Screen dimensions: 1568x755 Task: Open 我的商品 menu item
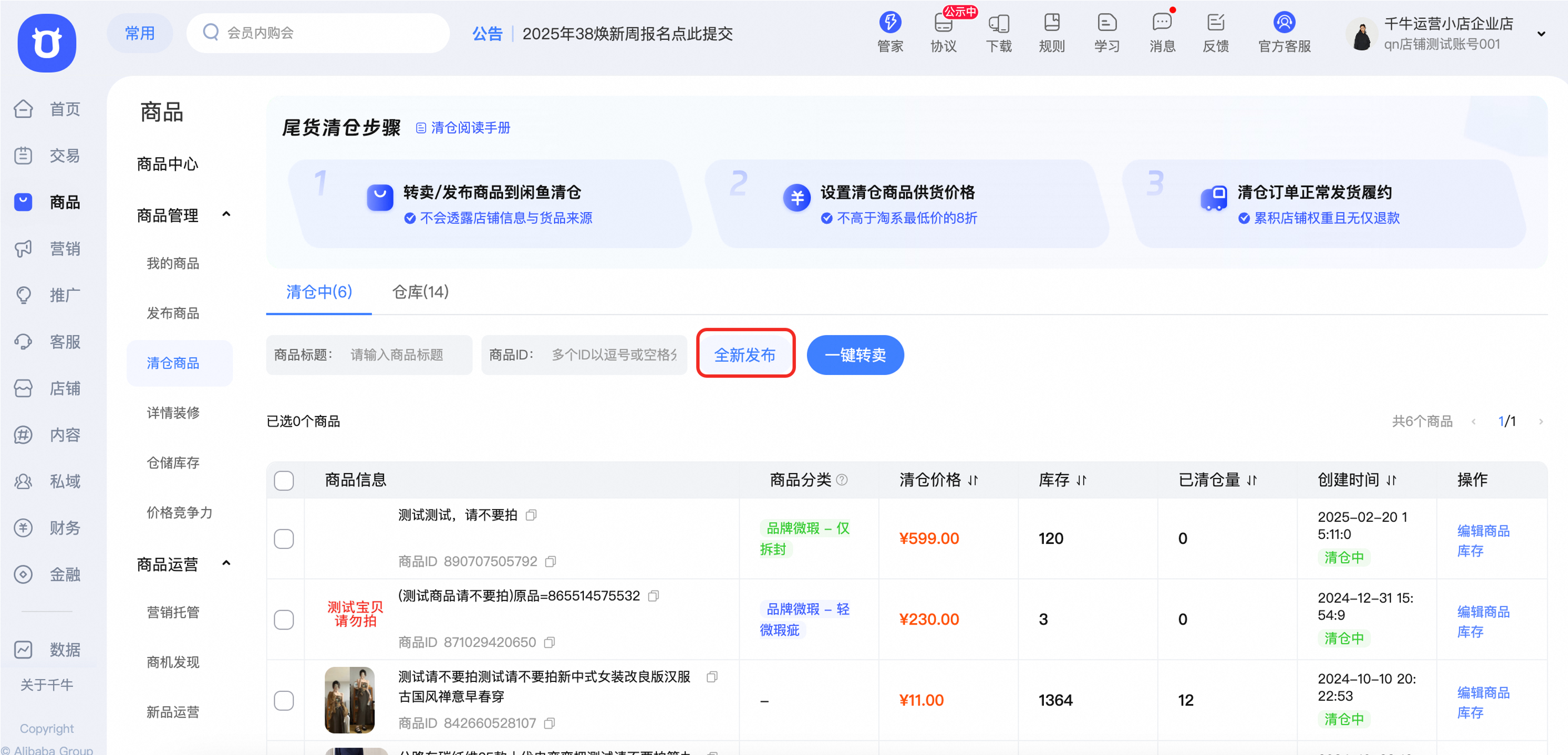[x=173, y=263]
